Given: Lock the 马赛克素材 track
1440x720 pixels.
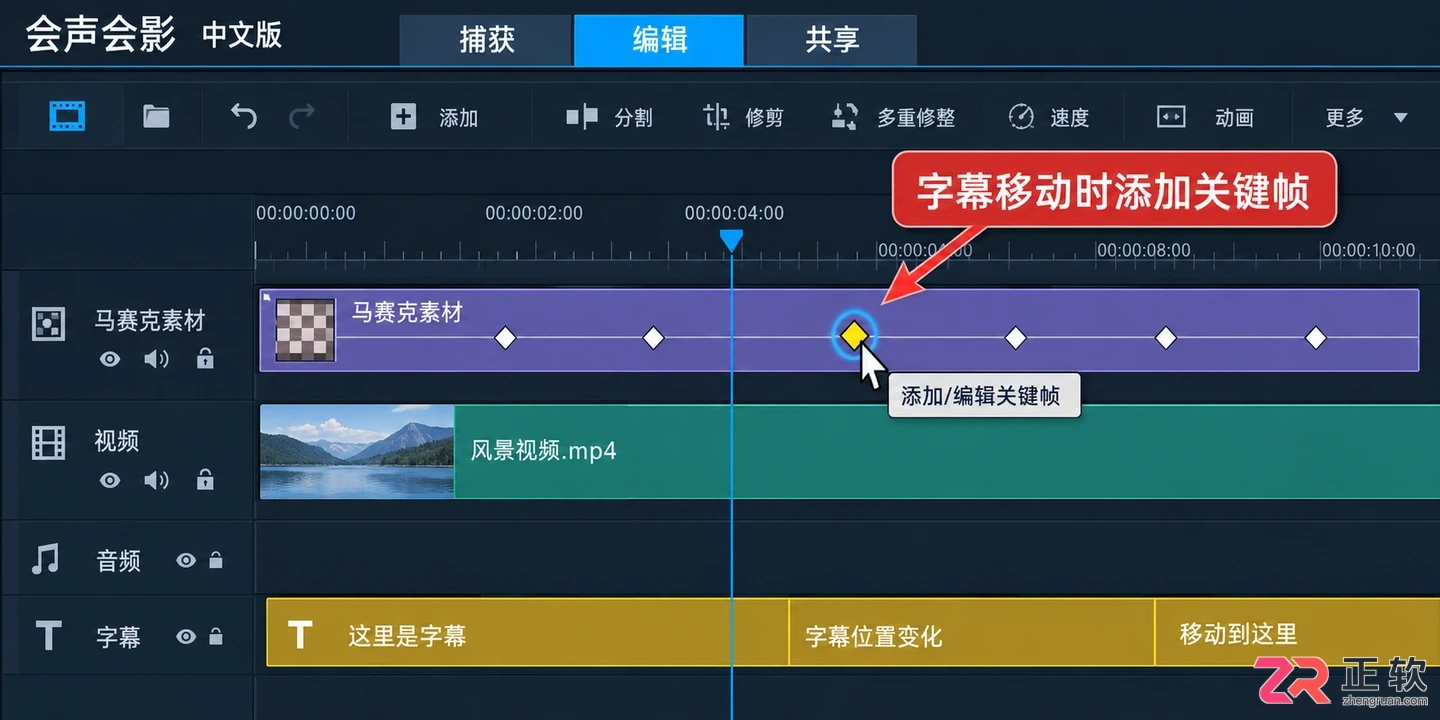Looking at the screenshot, I should pyautogui.click(x=205, y=357).
